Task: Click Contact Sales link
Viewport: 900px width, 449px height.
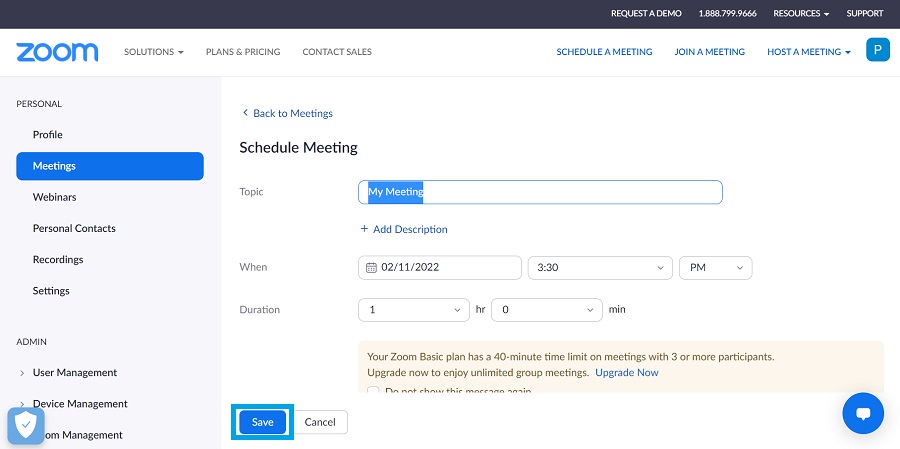Action: tap(337, 52)
